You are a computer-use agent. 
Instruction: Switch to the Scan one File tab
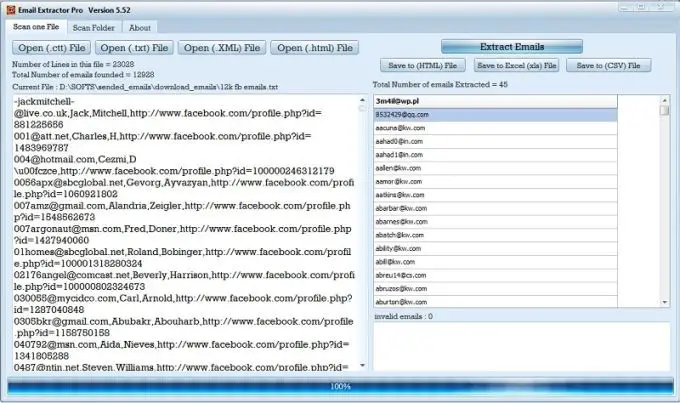click(x=36, y=27)
